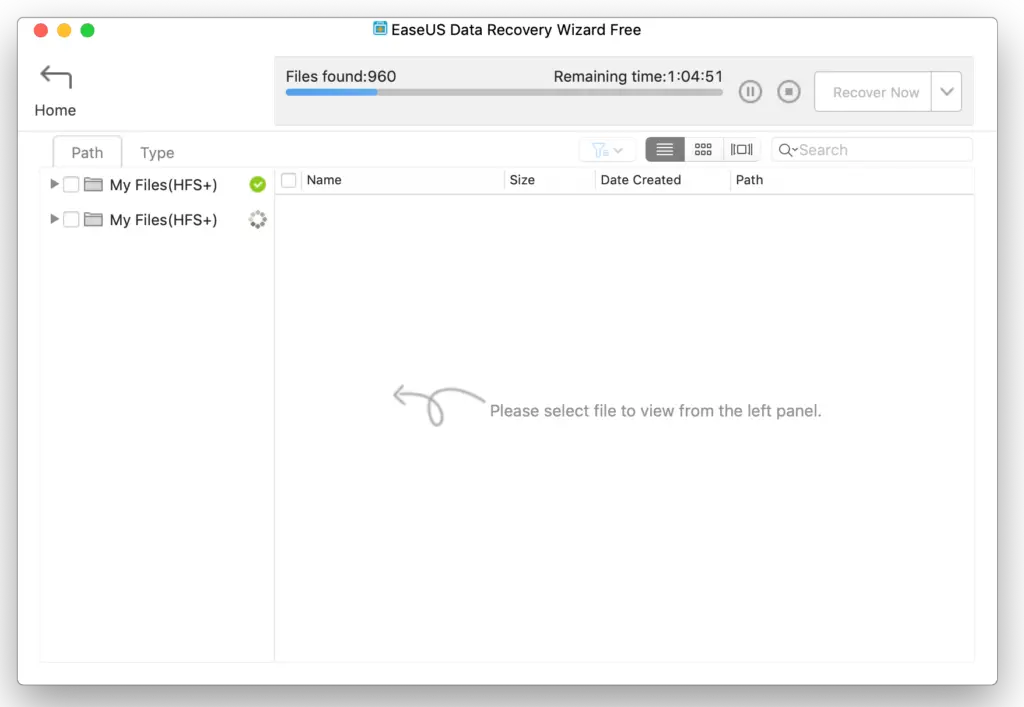1024x707 pixels.
Task: Open the filter dropdown
Action: tap(607, 150)
